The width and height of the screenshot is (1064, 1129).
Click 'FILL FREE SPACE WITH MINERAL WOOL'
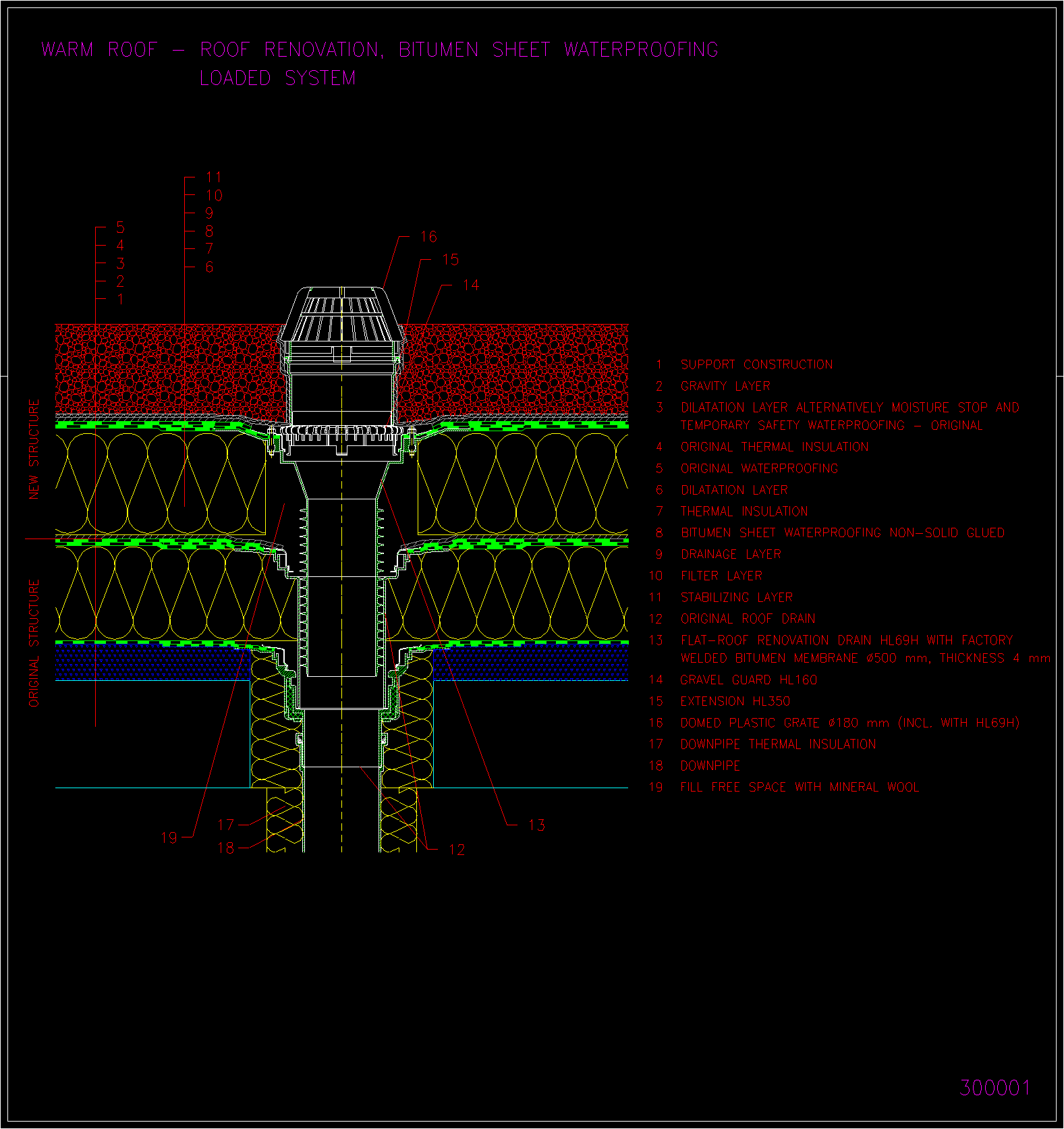[800, 787]
